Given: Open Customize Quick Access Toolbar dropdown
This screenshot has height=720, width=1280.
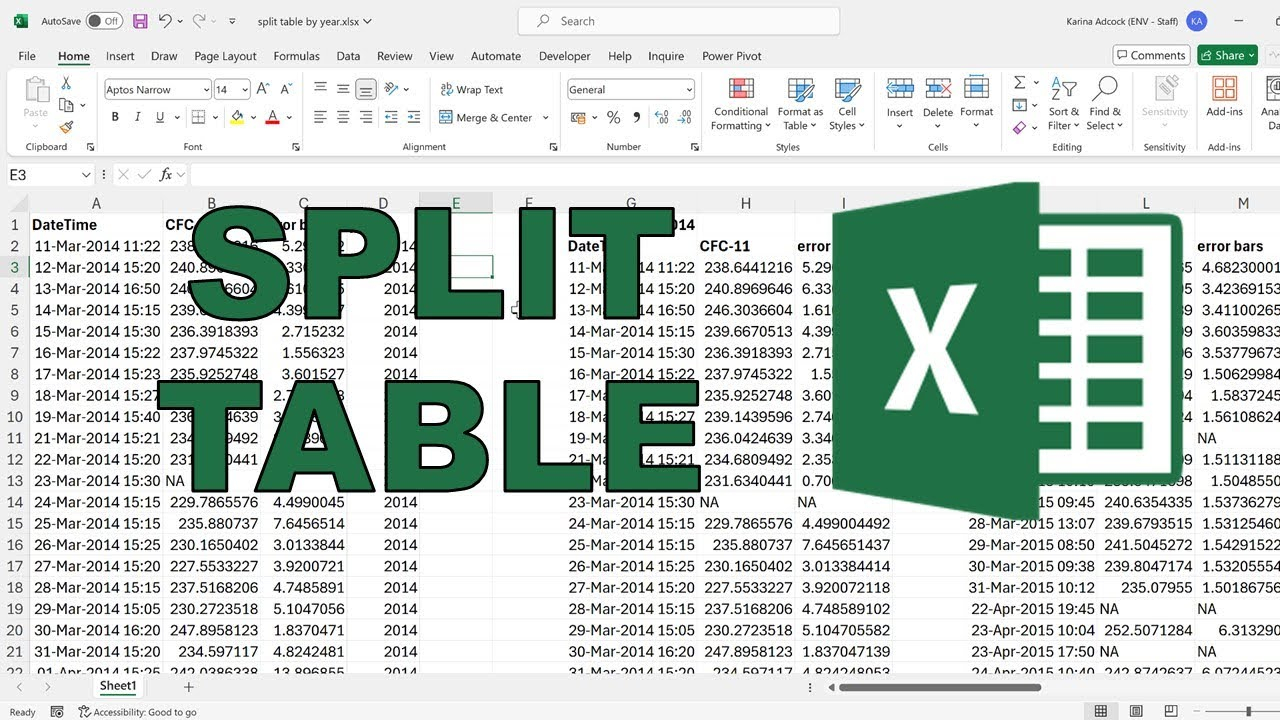Looking at the screenshot, I should point(232,21).
